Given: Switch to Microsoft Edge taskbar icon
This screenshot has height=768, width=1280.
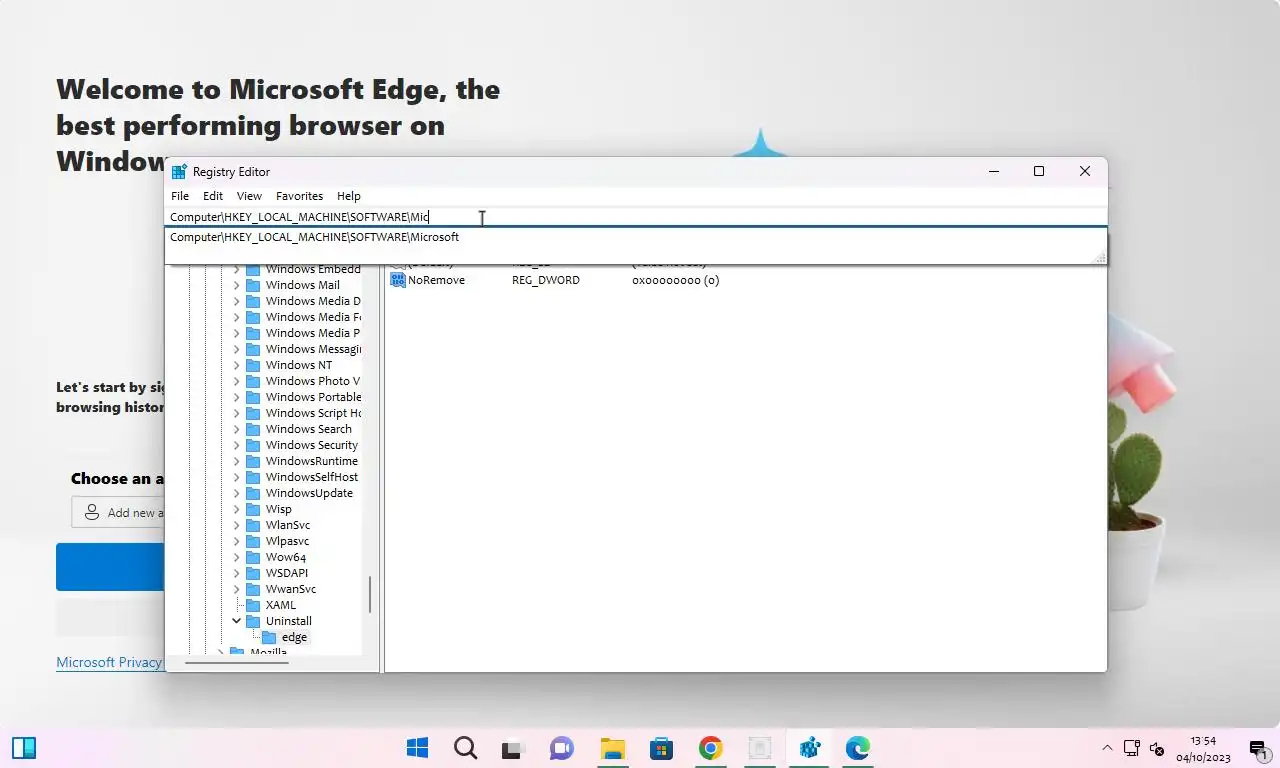Looking at the screenshot, I should [x=857, y=748].
